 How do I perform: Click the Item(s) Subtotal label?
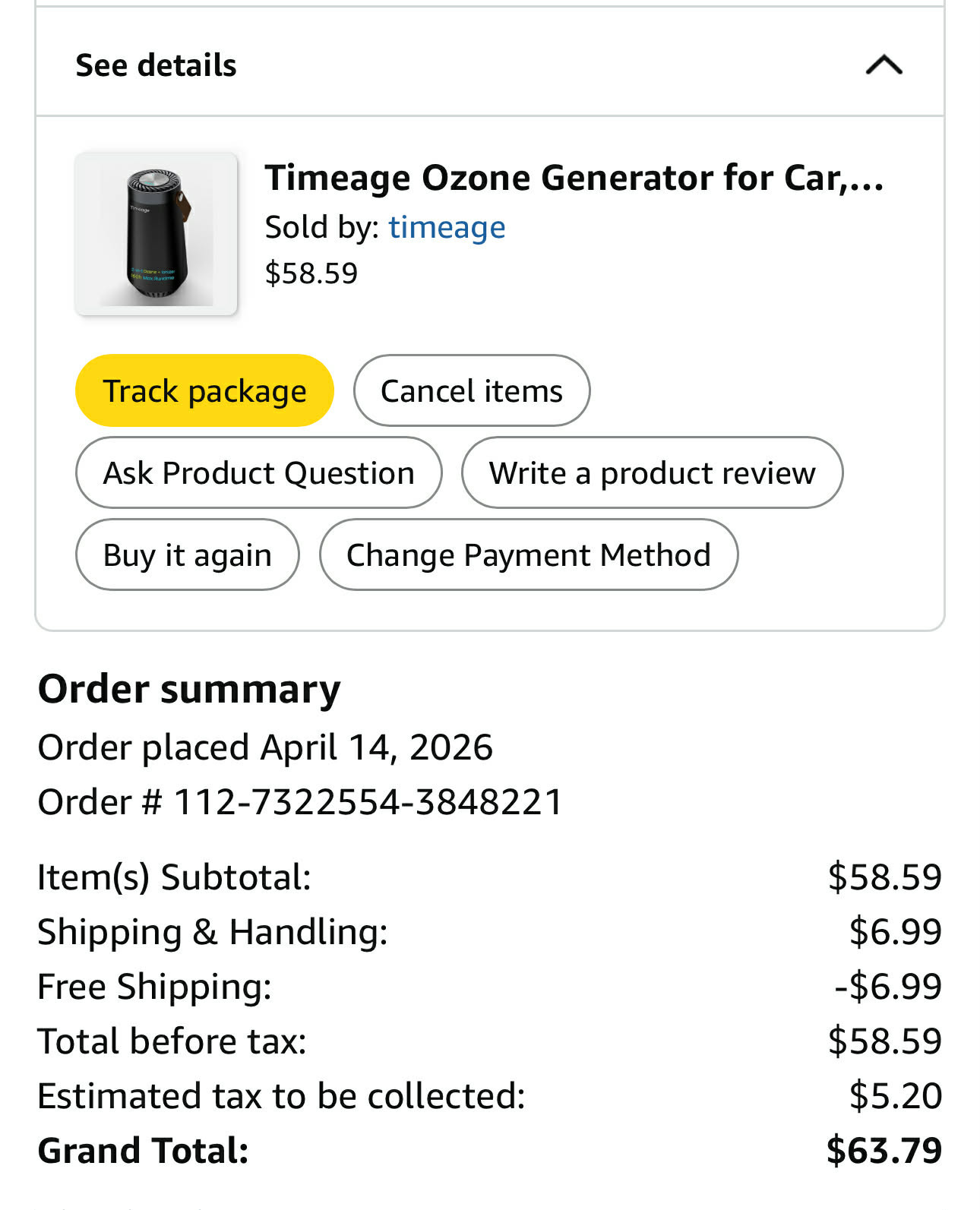point(174,877)
